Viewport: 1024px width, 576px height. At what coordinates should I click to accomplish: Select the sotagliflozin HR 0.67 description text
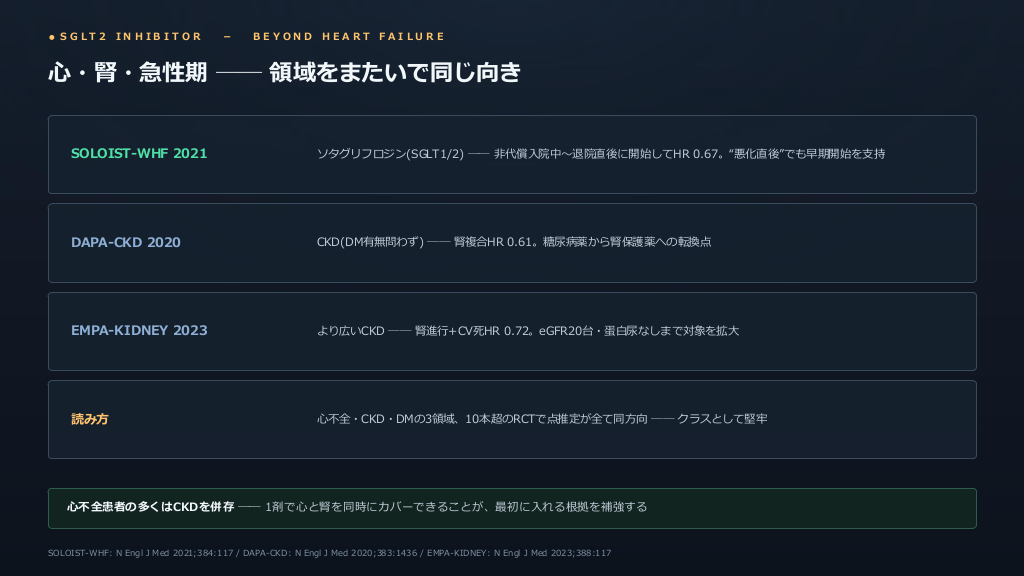(601, 154)
